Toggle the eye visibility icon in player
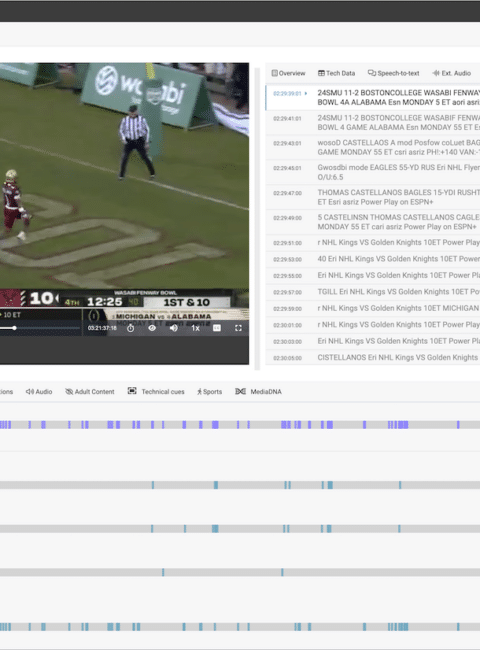Screen dimensions: 480x650 point(152,328)
